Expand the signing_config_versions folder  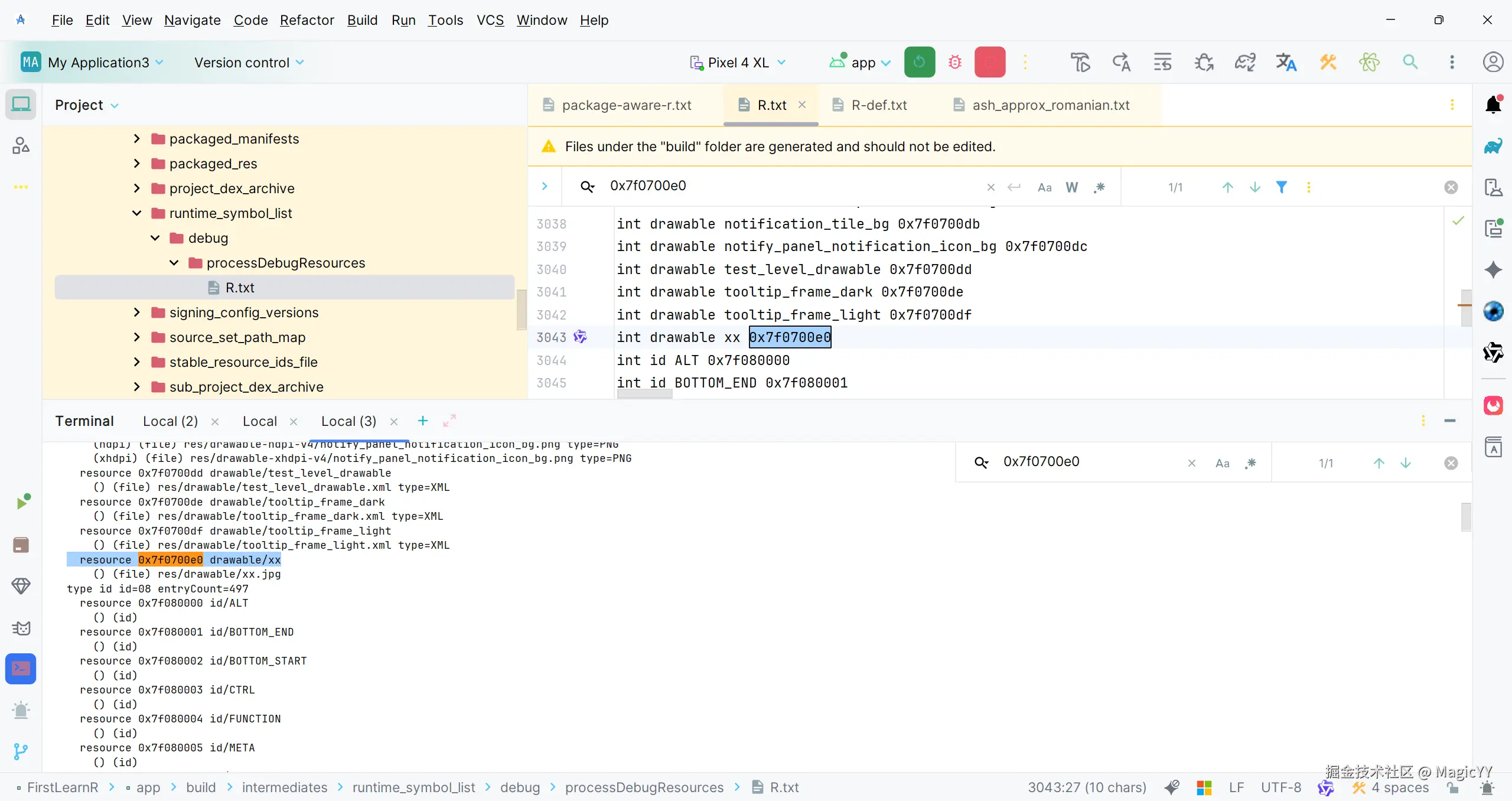(137, 312)
